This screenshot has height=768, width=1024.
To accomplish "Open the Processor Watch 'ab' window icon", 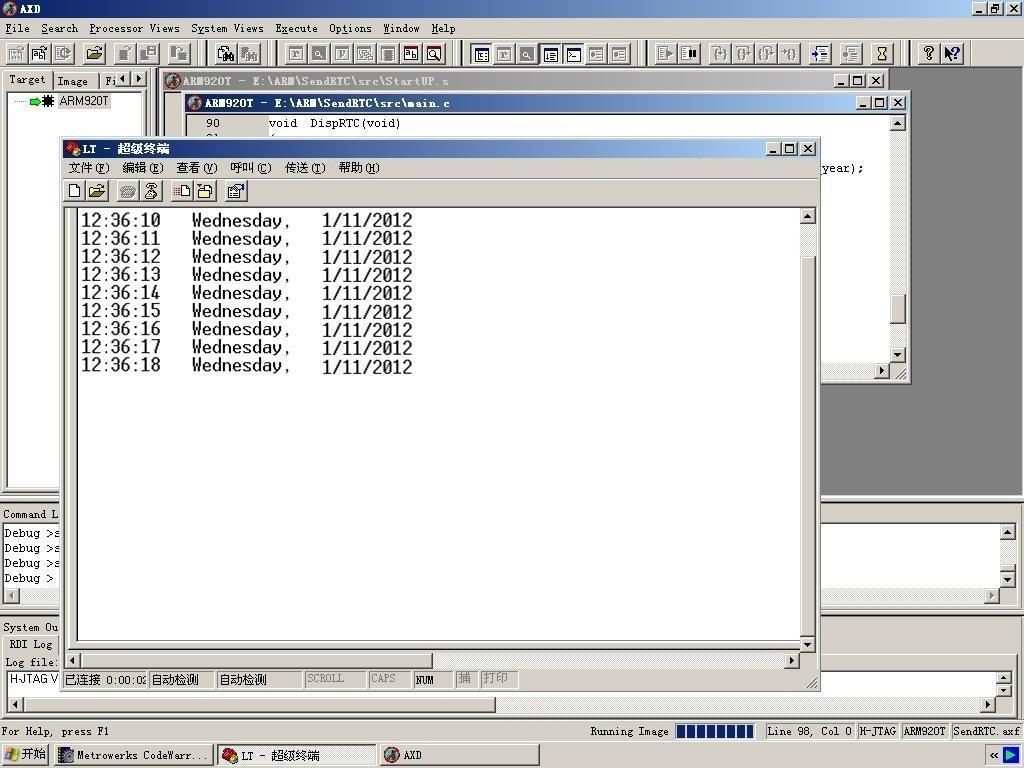I will tap(411, 53).
